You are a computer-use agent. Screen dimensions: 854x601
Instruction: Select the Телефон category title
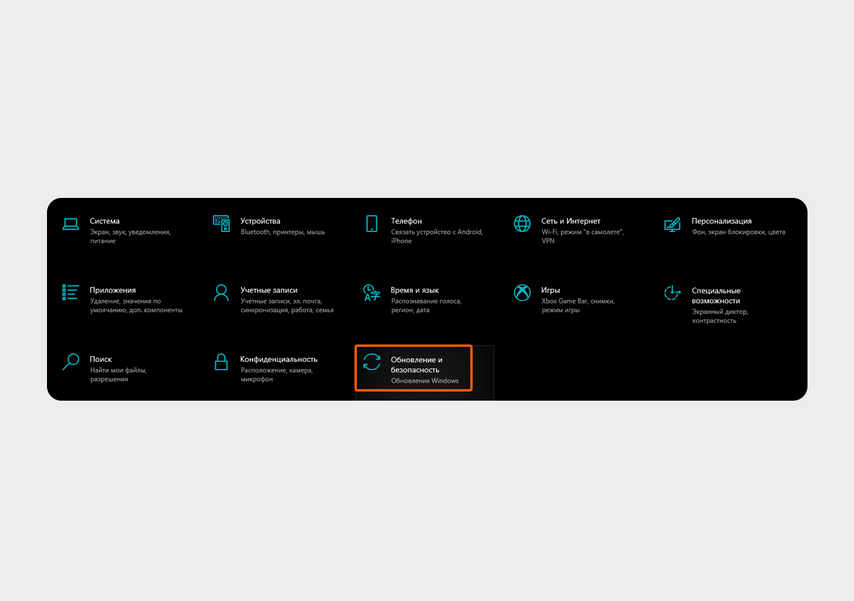point(406,221)
